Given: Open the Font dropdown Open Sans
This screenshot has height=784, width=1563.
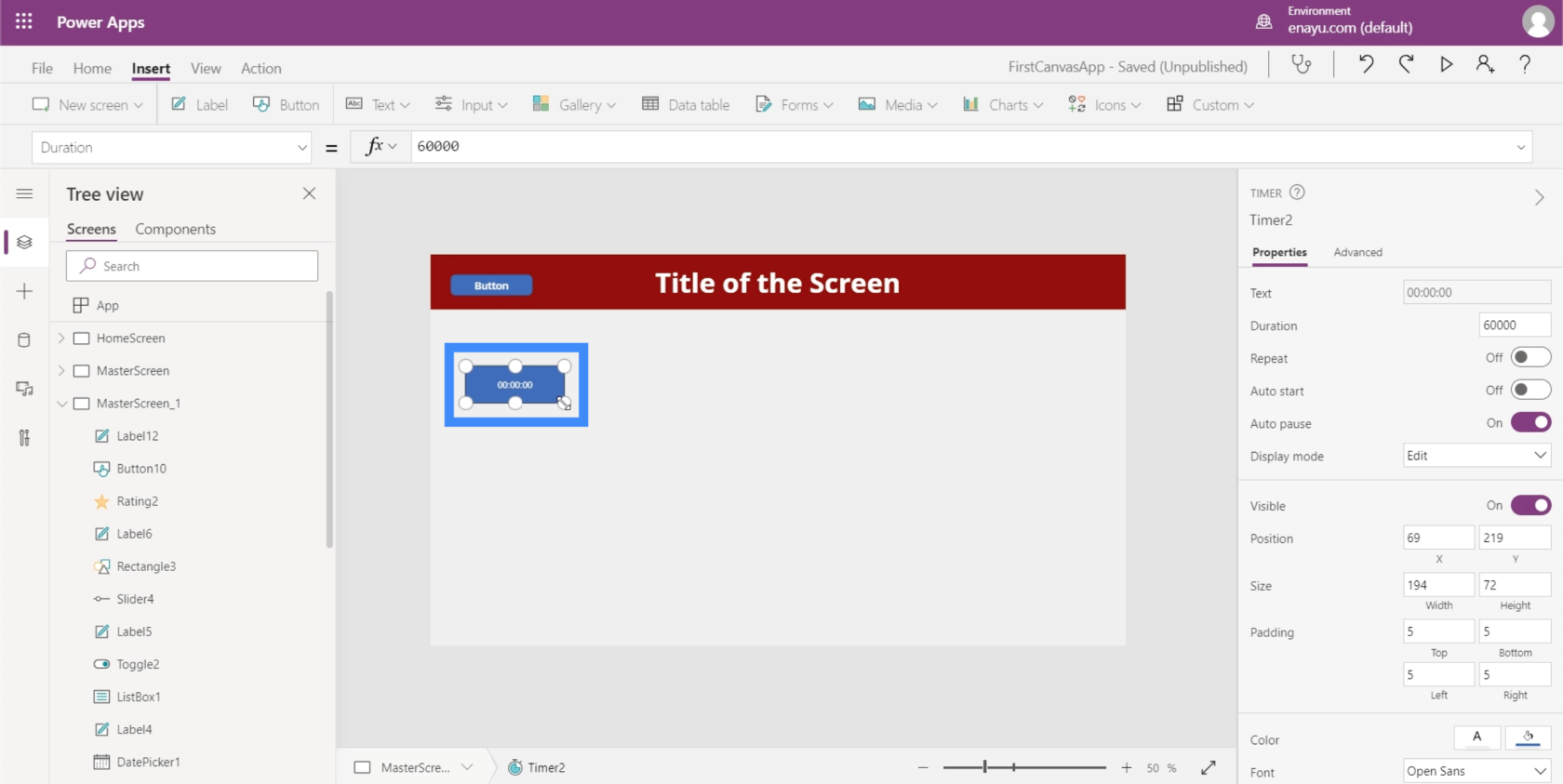Looking at the screenshot, I should pos(1476,770).
